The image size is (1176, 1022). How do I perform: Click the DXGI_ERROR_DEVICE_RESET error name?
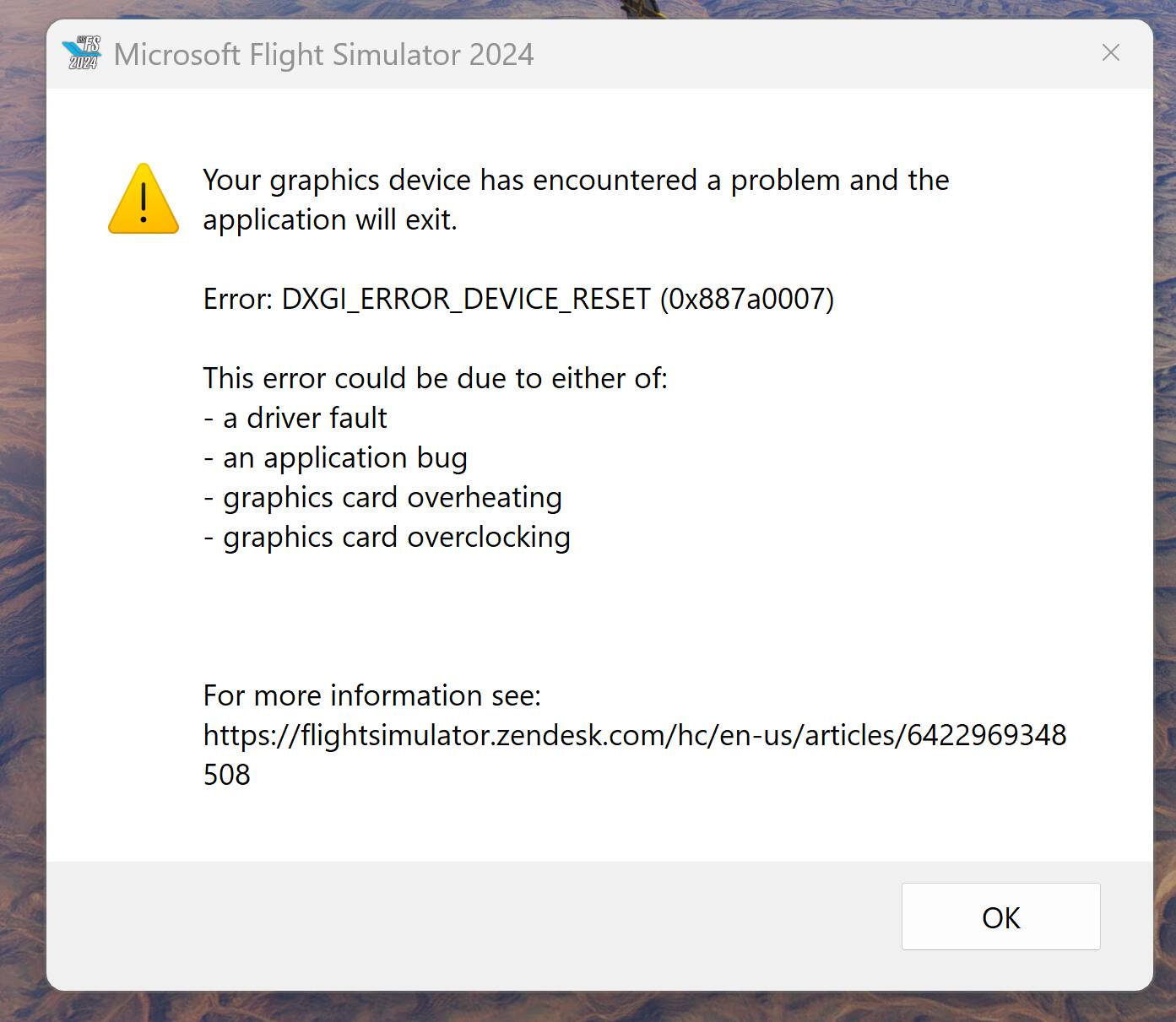tap(465, 299)
